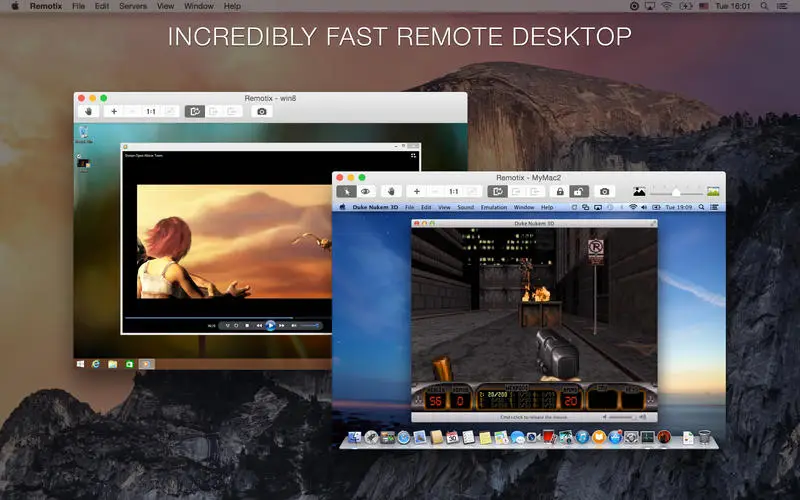
Task: Open File Explorer in win8 taskbar
Action: 112,364
